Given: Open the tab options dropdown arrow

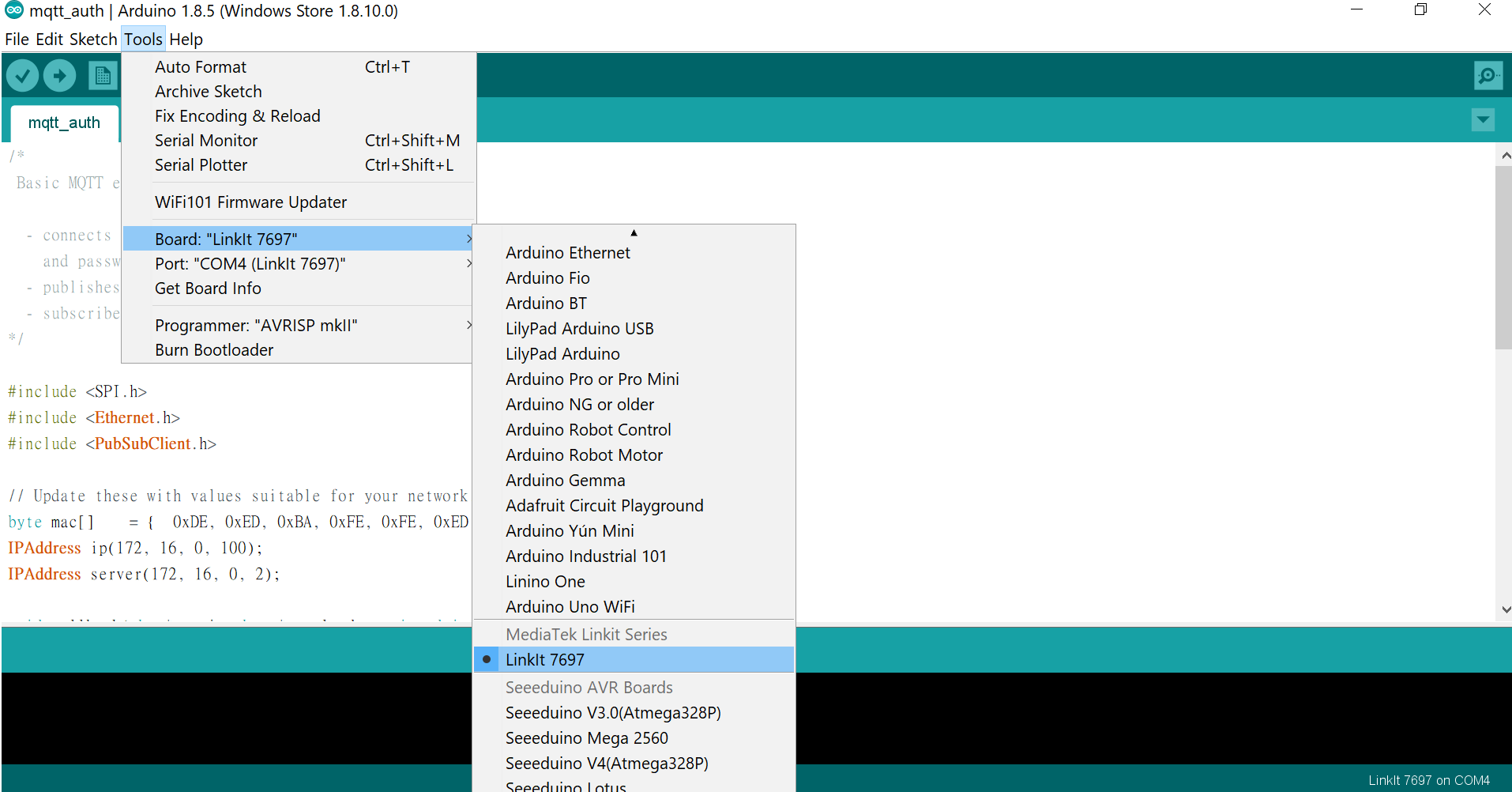Looking at the screenshot, I should 1483,120.
